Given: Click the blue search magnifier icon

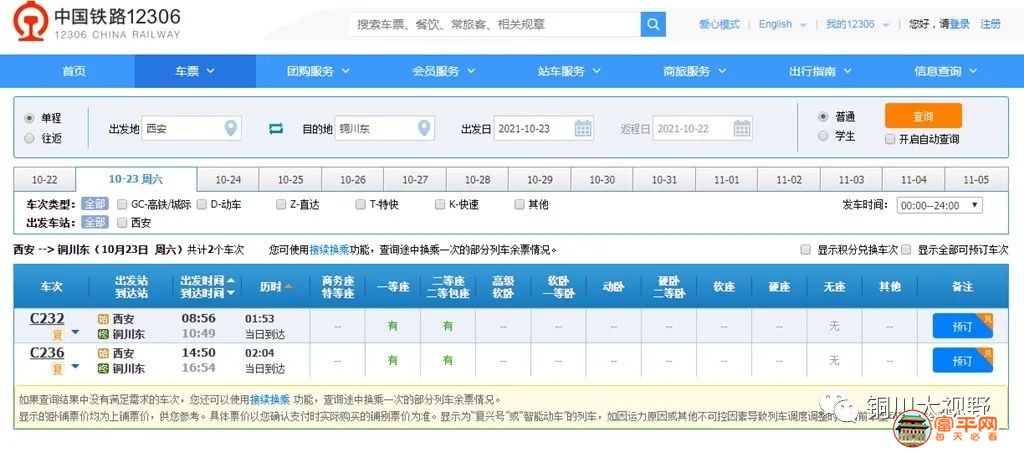Looking at the screenshot, I should coord(652,25).
